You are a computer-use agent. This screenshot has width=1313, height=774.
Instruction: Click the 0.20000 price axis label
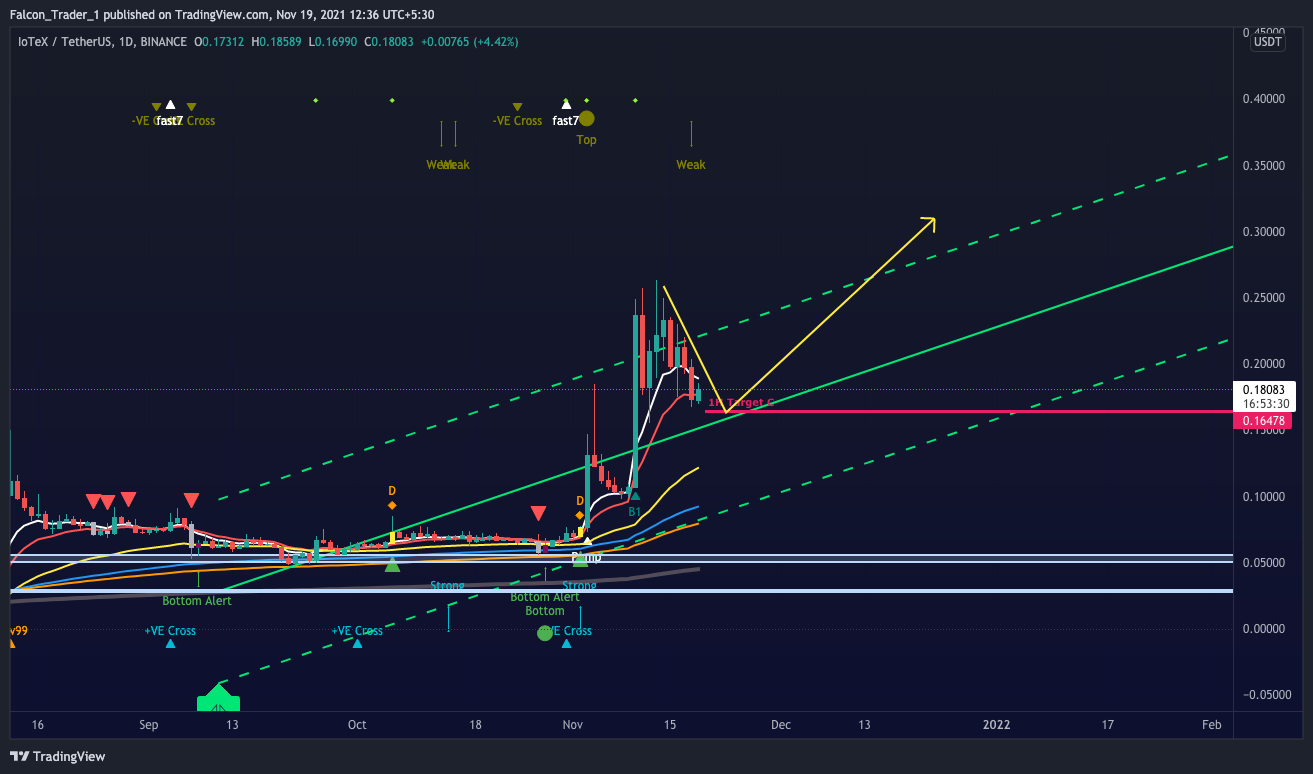pos(1263,364)
